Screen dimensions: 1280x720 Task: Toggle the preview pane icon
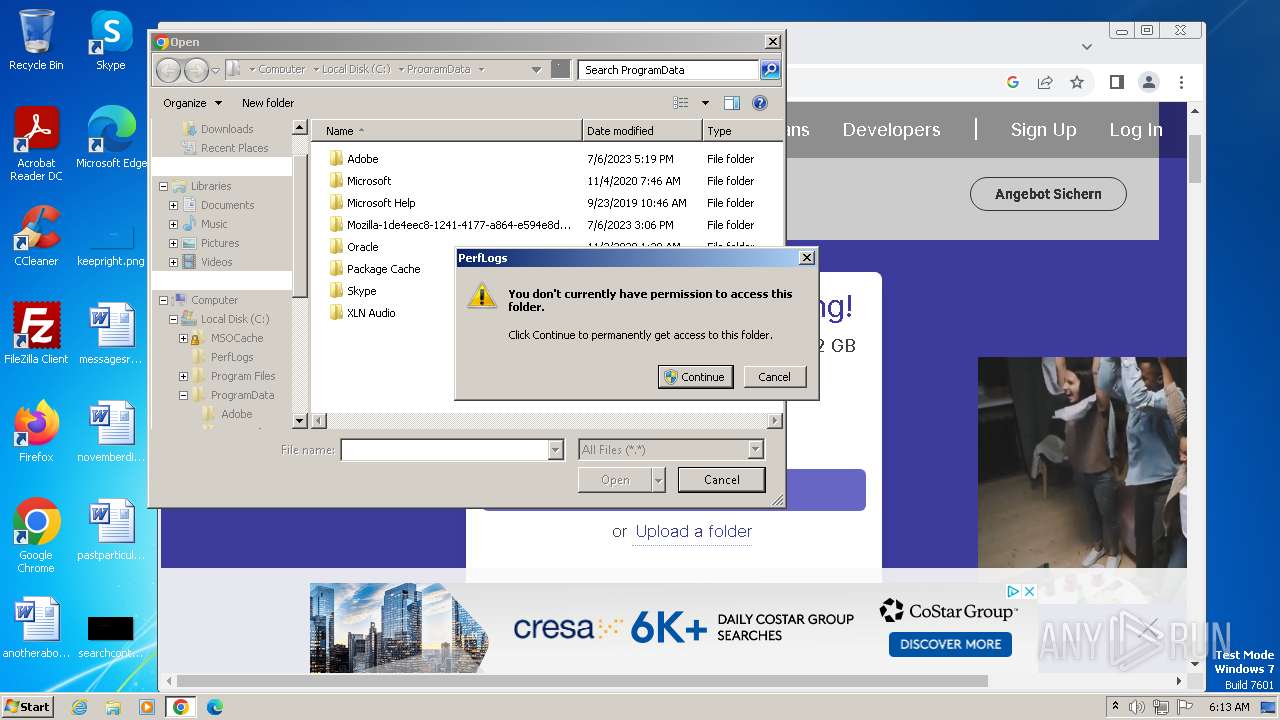[x=732, y=103]
